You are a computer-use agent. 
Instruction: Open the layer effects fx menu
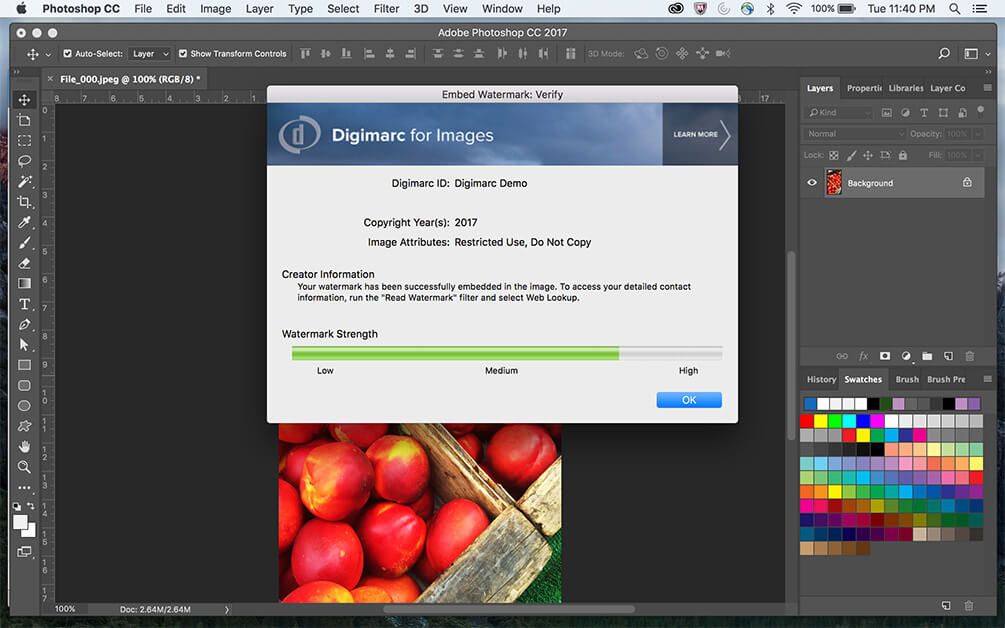point(863,356)
